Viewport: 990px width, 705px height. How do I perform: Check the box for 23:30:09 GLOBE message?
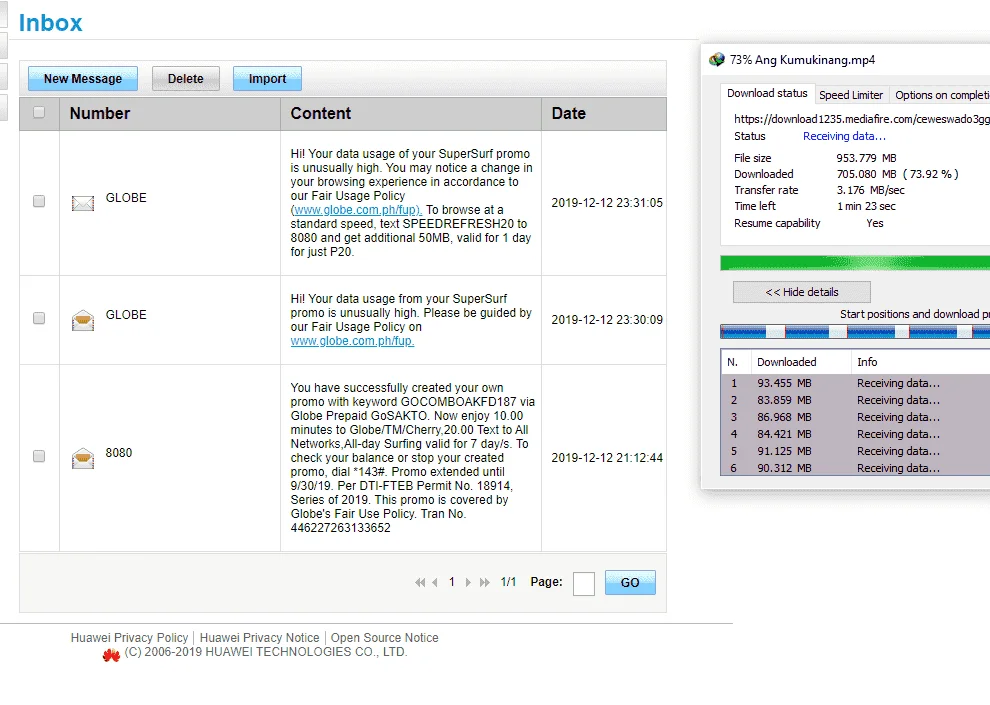39,318
